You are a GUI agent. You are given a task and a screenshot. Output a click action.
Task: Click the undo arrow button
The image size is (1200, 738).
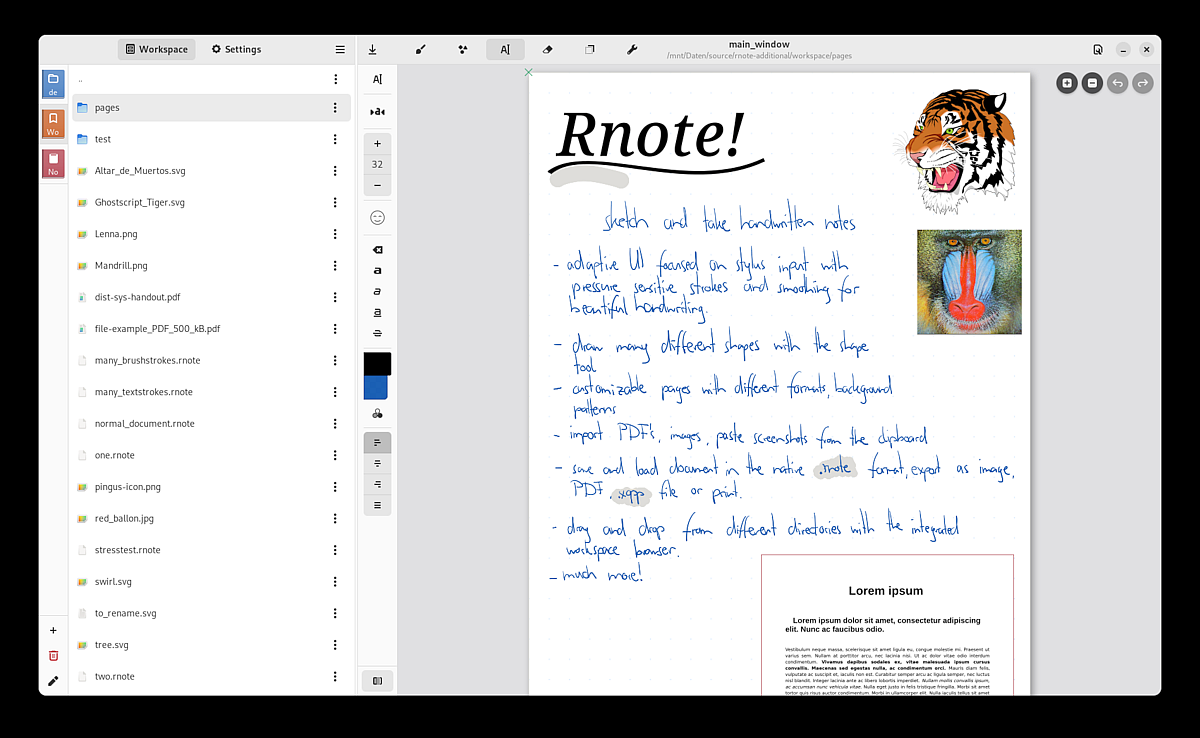pos(1117,83)
